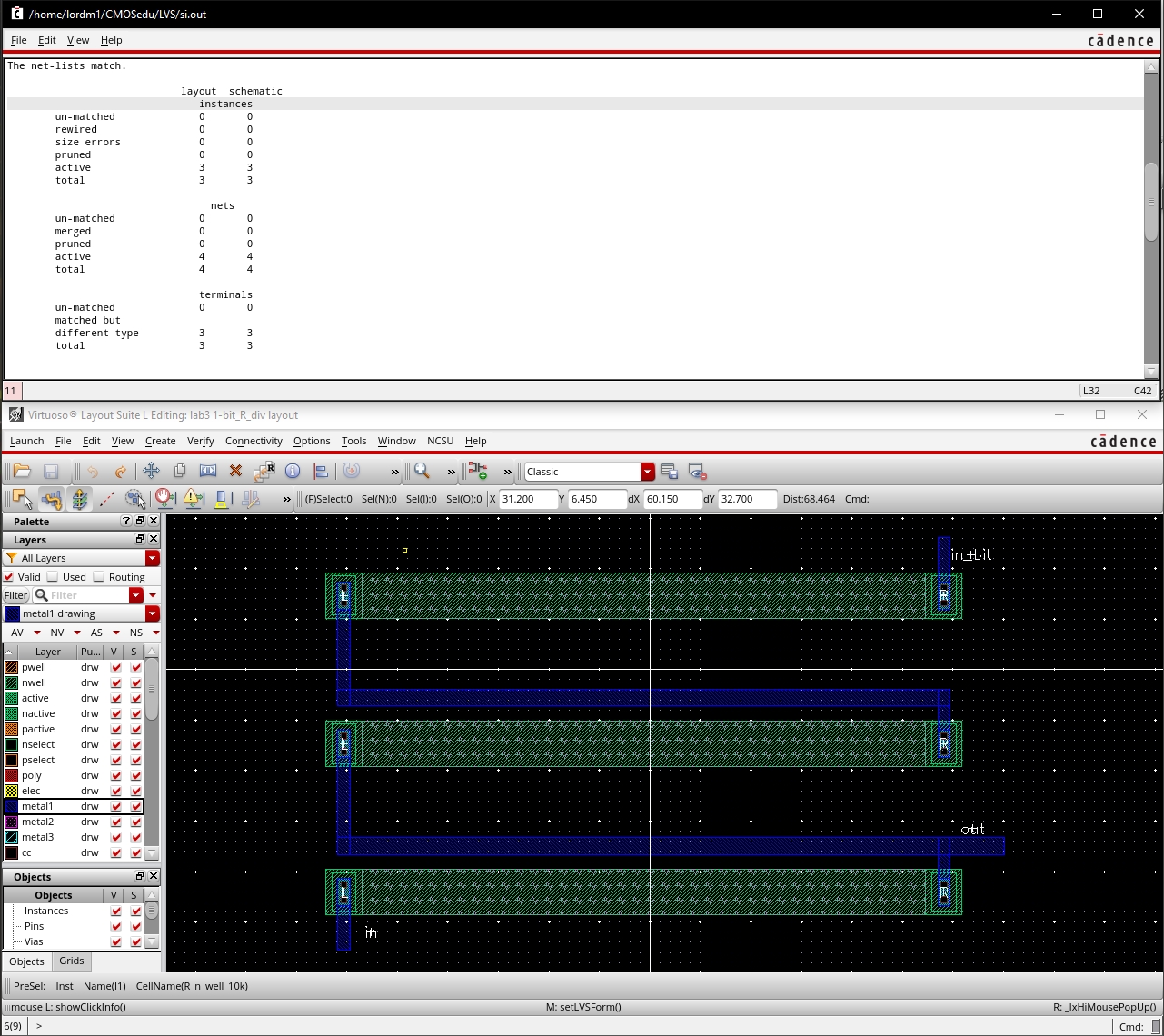Enable the Routing layers checkbox

(99, 577)
